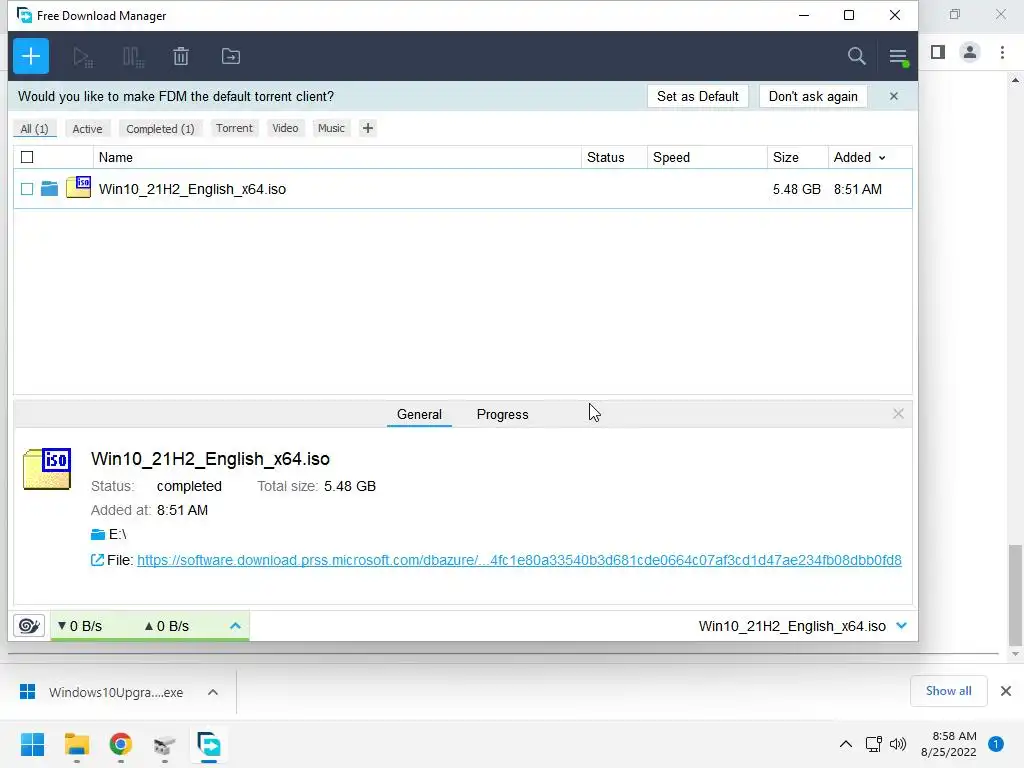Add a new download with plus button
Screen dimensions: 1024x768
(x=31, y=56)
